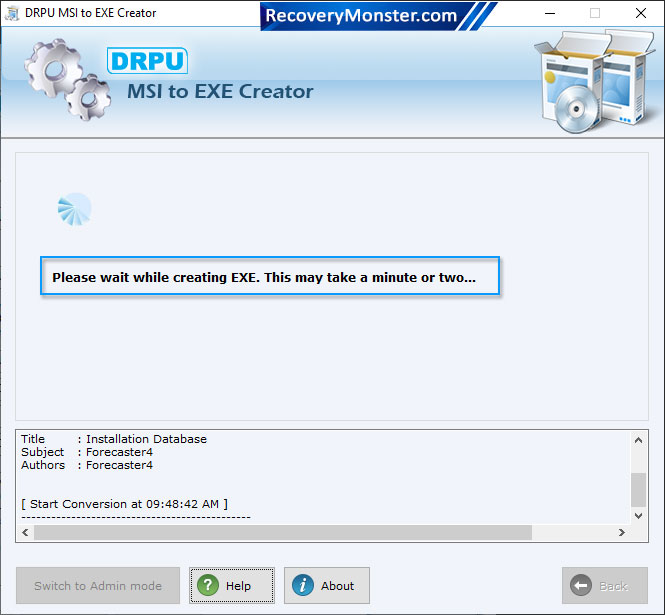
Task: Click log scroll down arrow
Action: (x=638, y=516)
